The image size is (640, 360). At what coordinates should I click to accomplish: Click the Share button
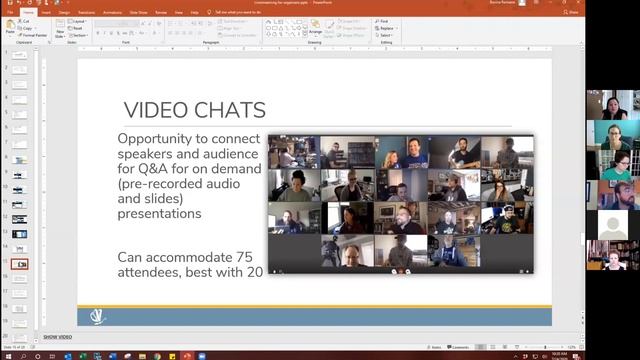click(x=571, y=12)
